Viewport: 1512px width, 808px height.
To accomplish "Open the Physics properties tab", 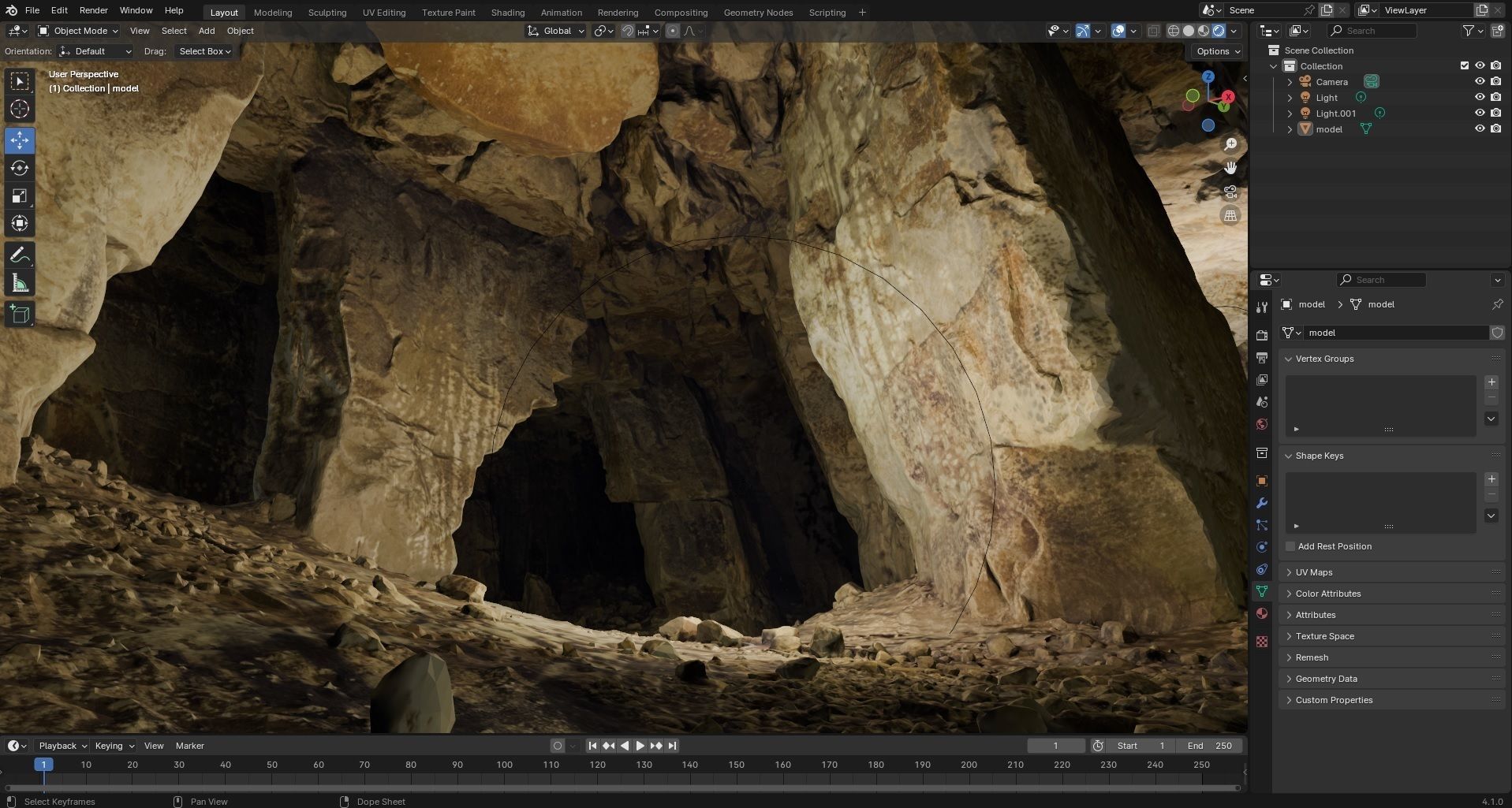I will pyautogui.click(x=1262, y=547).
